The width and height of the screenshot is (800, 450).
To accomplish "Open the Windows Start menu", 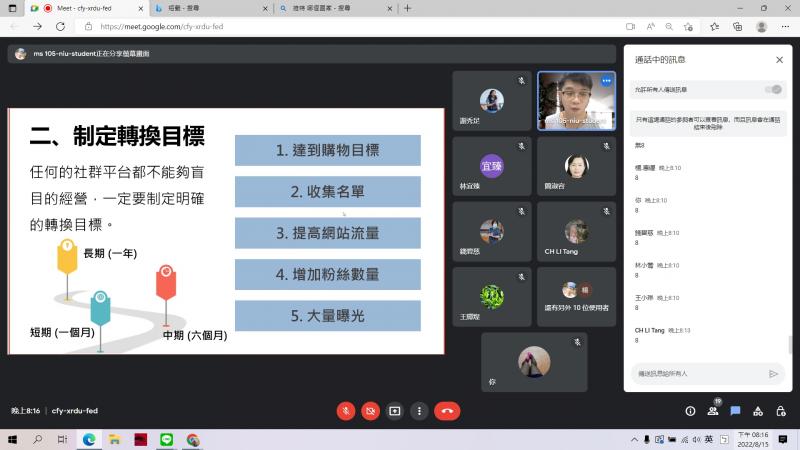I will pos(12,439).
